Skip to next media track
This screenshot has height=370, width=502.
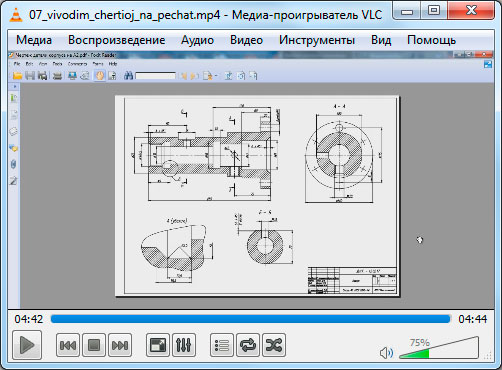pos(120,345)
